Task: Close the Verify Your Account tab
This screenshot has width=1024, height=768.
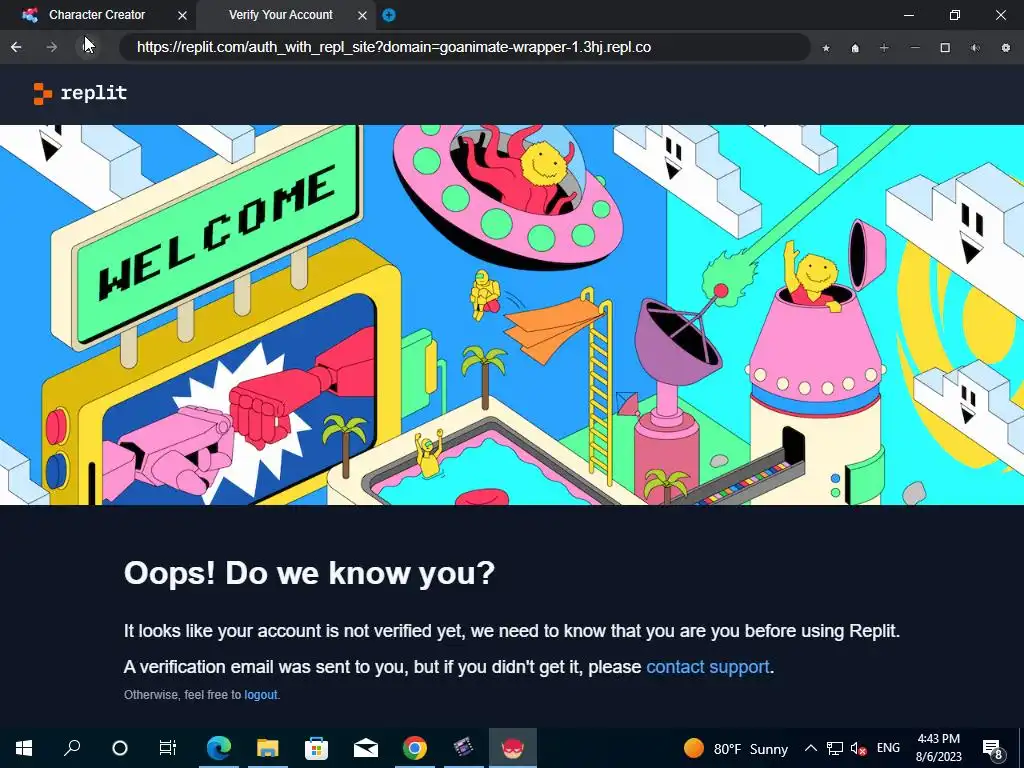Action: [x=362, y=15]
